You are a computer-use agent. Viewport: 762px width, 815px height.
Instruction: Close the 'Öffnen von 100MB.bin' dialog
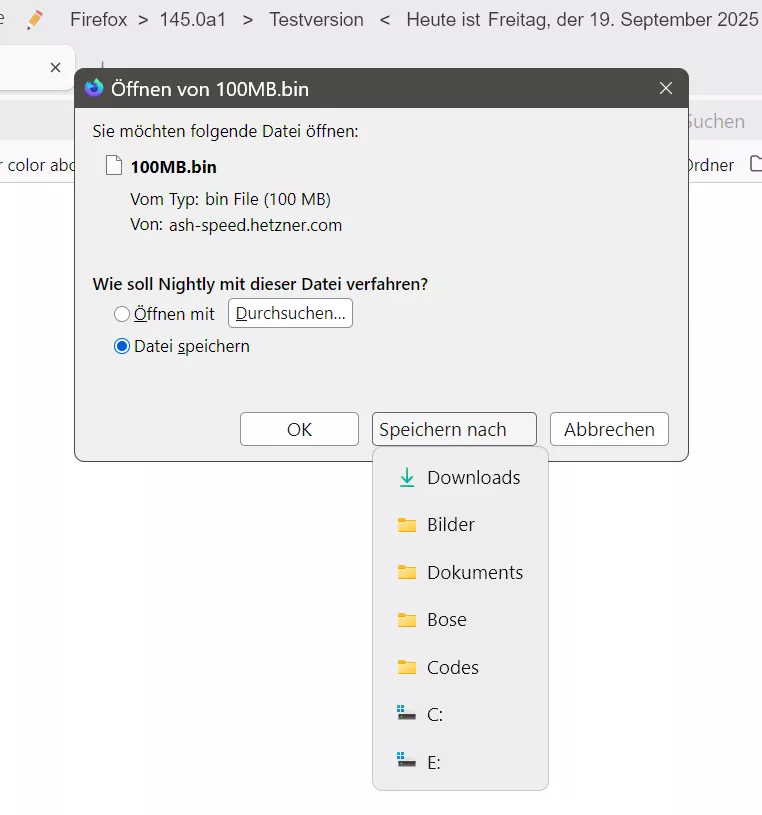666,88
